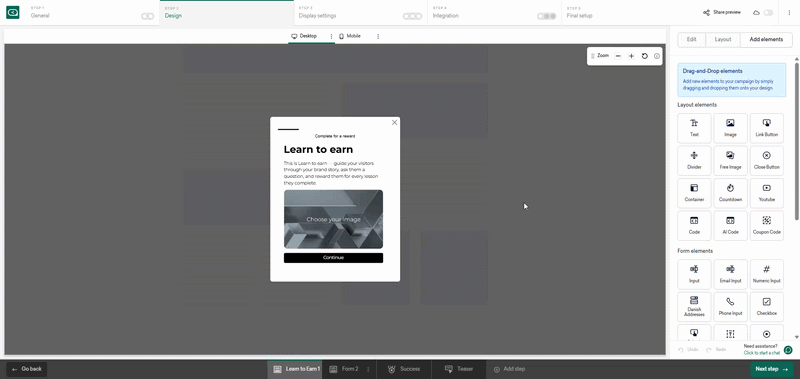This screenshot has width=800, height=379.
Task: Add a Text element
Action: pos(694,128)
